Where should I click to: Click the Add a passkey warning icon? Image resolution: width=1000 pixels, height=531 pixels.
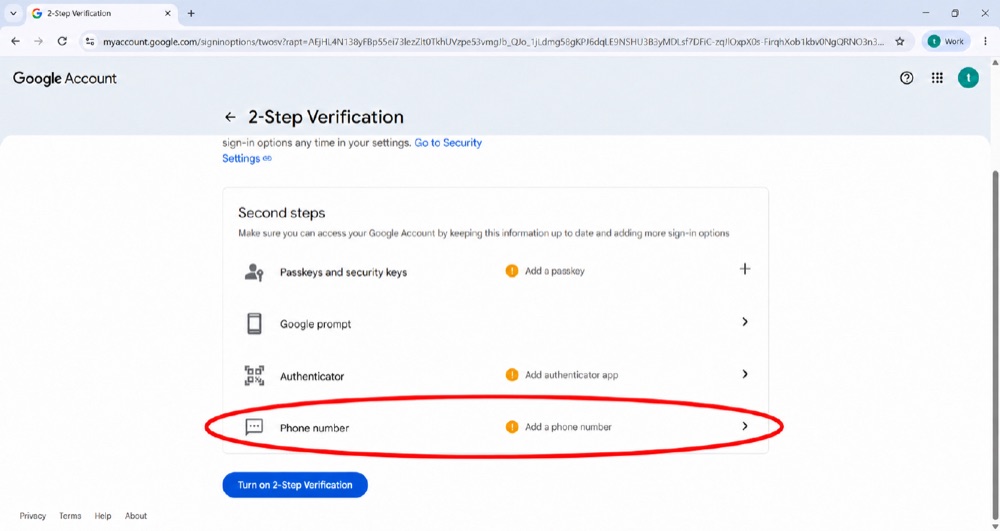511,271
